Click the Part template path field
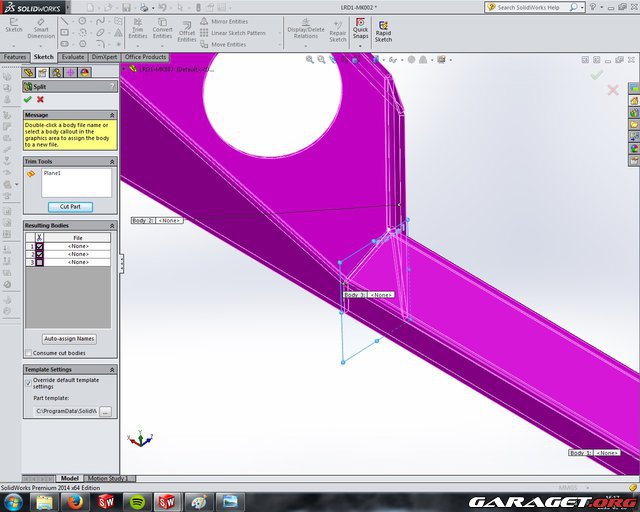Image resolution: width=640 pixels, height=512 pixels. coord(65,411)
